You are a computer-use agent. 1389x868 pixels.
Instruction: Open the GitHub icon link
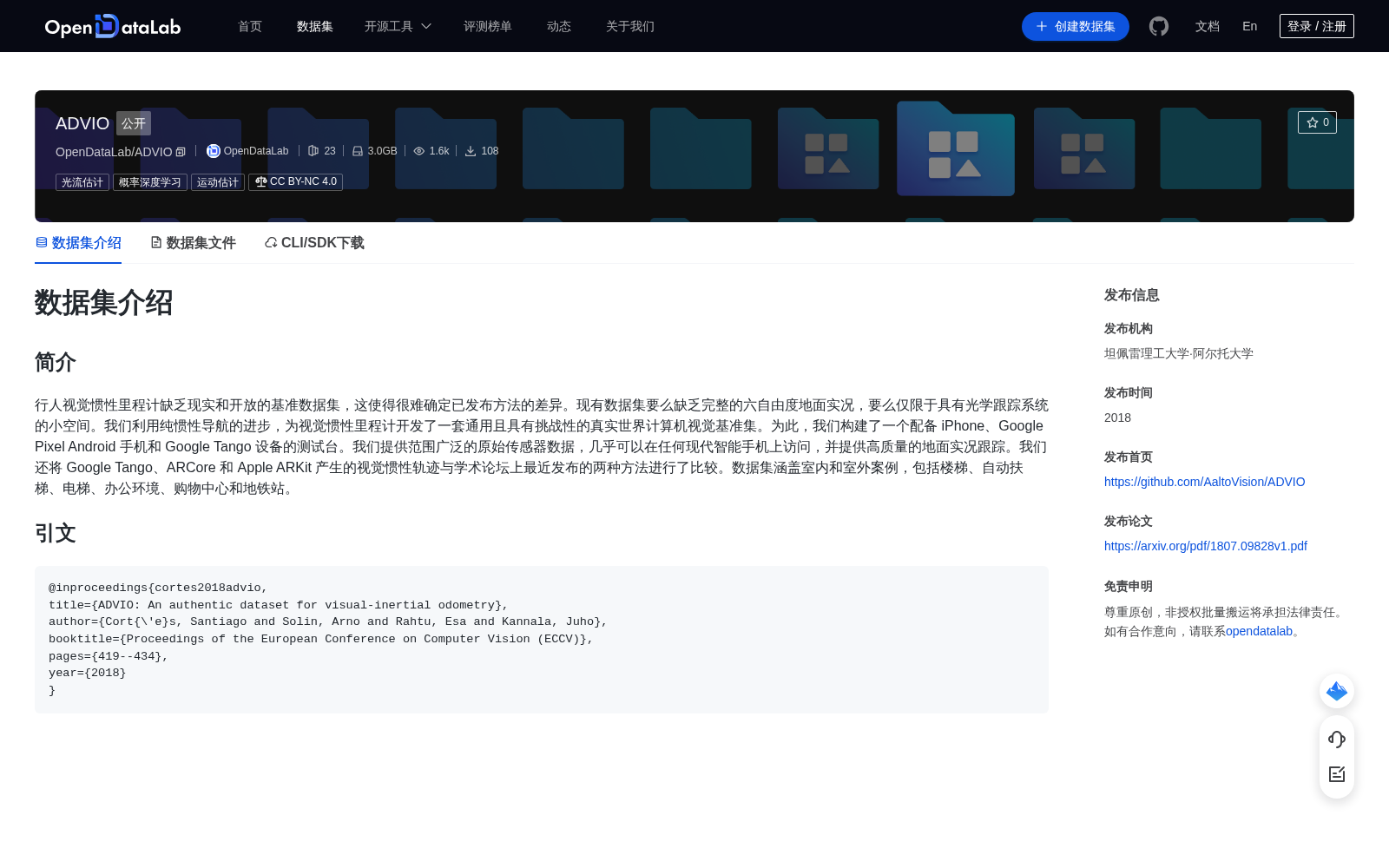[1159, 26]
